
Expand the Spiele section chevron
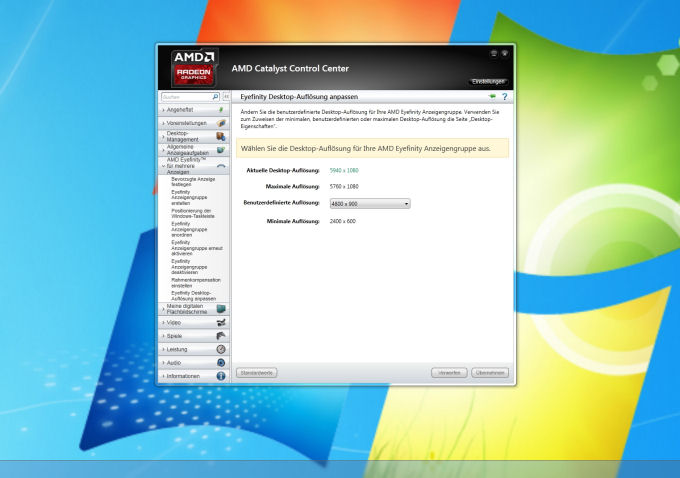pyautogui.click(x=163, y=336)
